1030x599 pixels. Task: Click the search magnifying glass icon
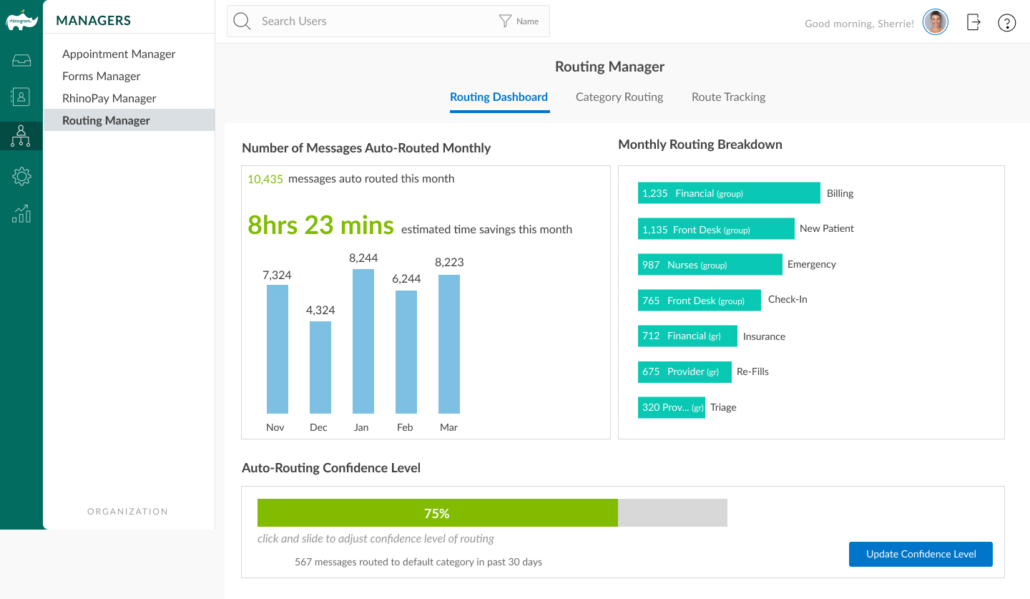coord(242,21)
